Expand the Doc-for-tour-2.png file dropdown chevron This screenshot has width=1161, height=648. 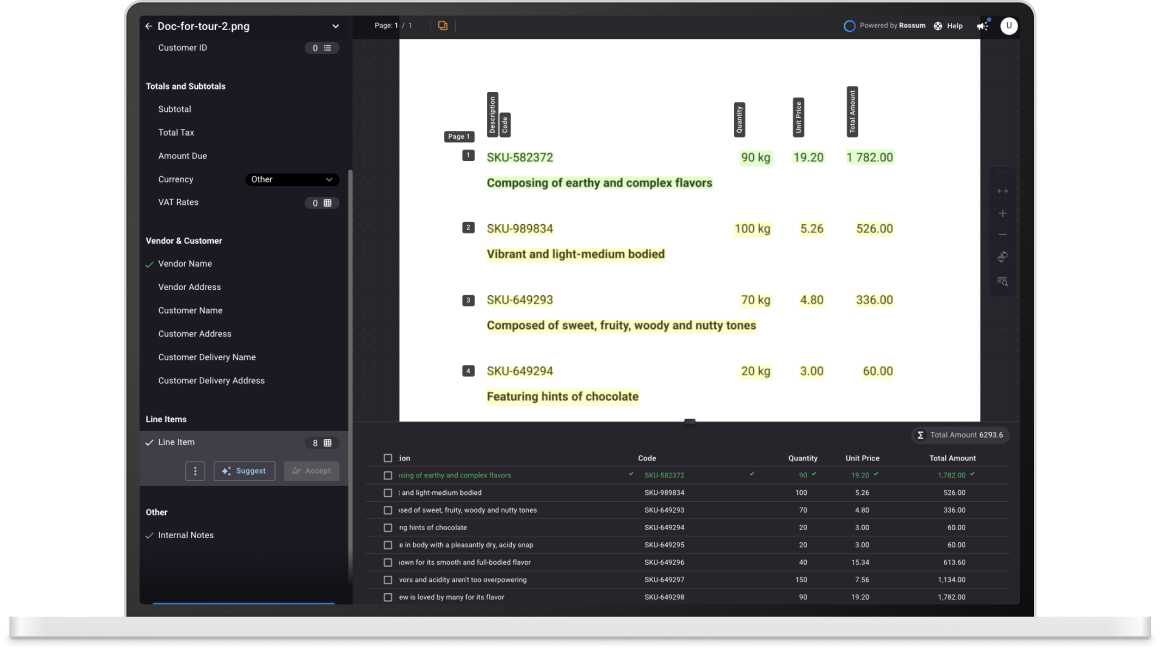[x=335, y=26]
